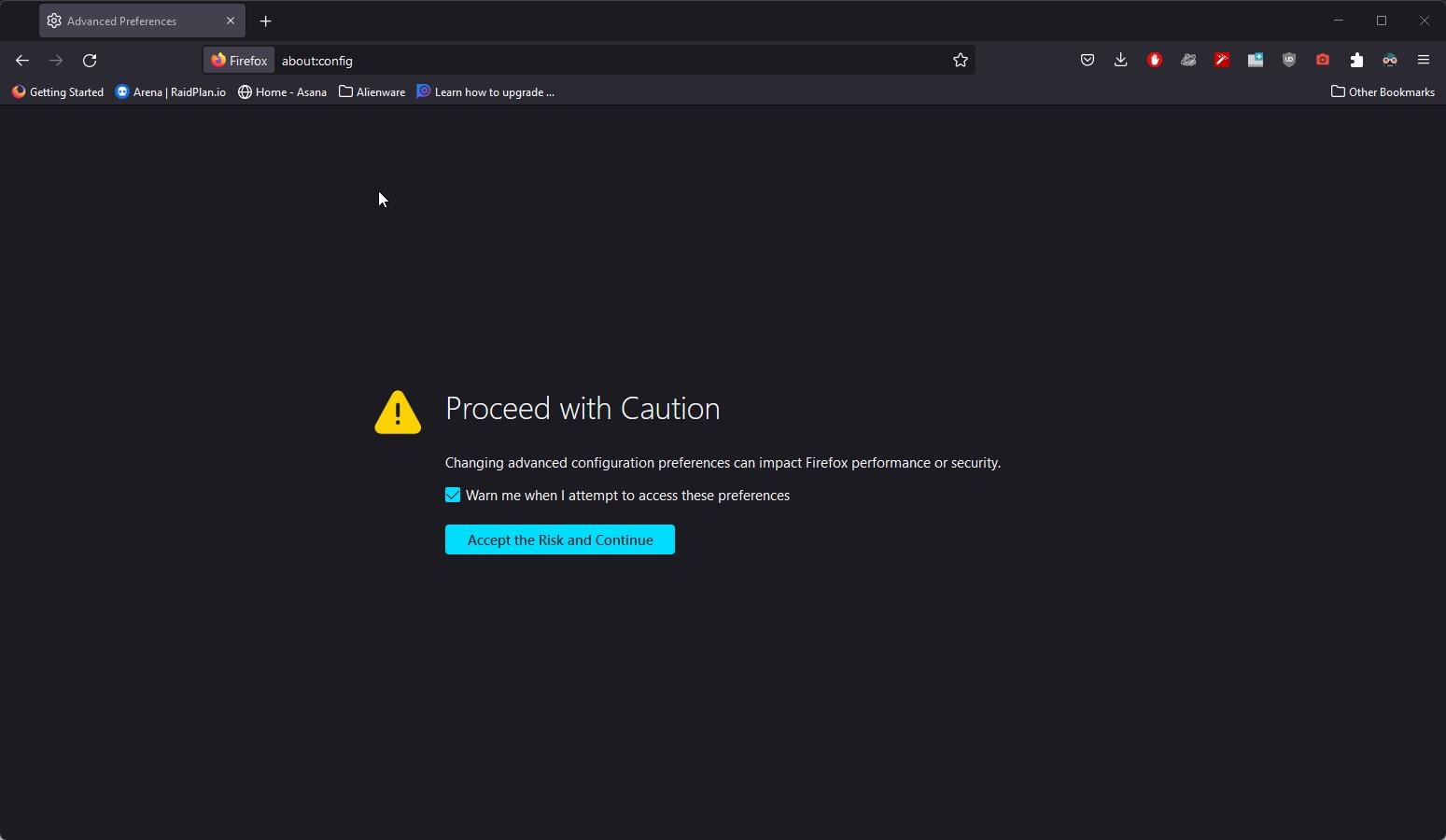The width and height of the screenshot is (1446, 840).
Task: Open the Learn how to upgrade bookmark
Action: 485,92
